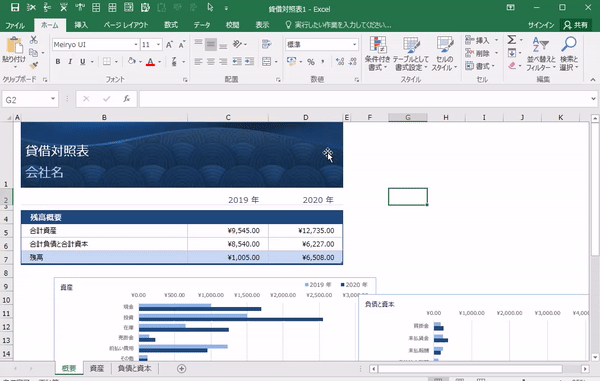600x381 pixels.
Task: Click the new sheet plus button
Action: [182, 368]
